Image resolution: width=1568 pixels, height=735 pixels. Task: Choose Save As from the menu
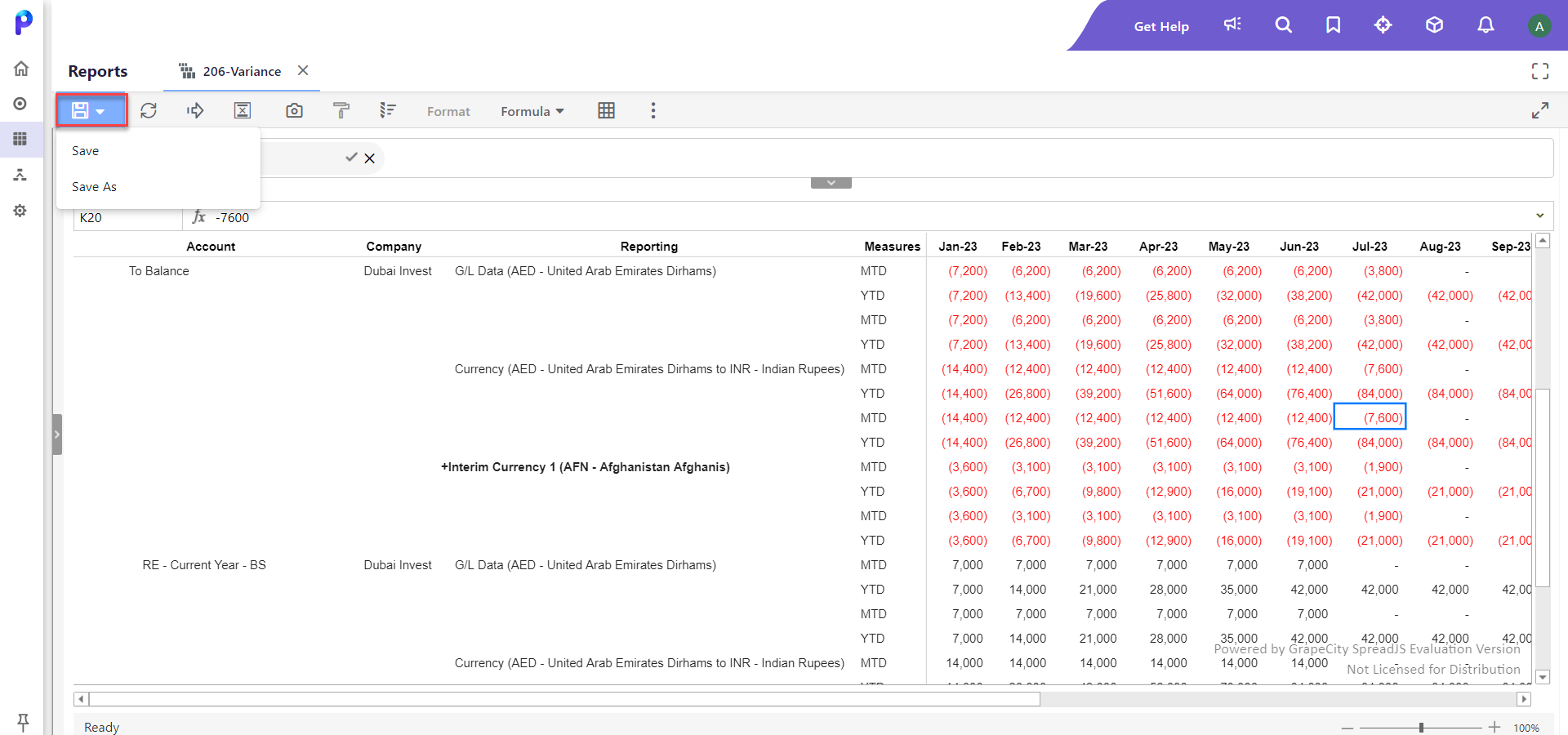[94, 187]
